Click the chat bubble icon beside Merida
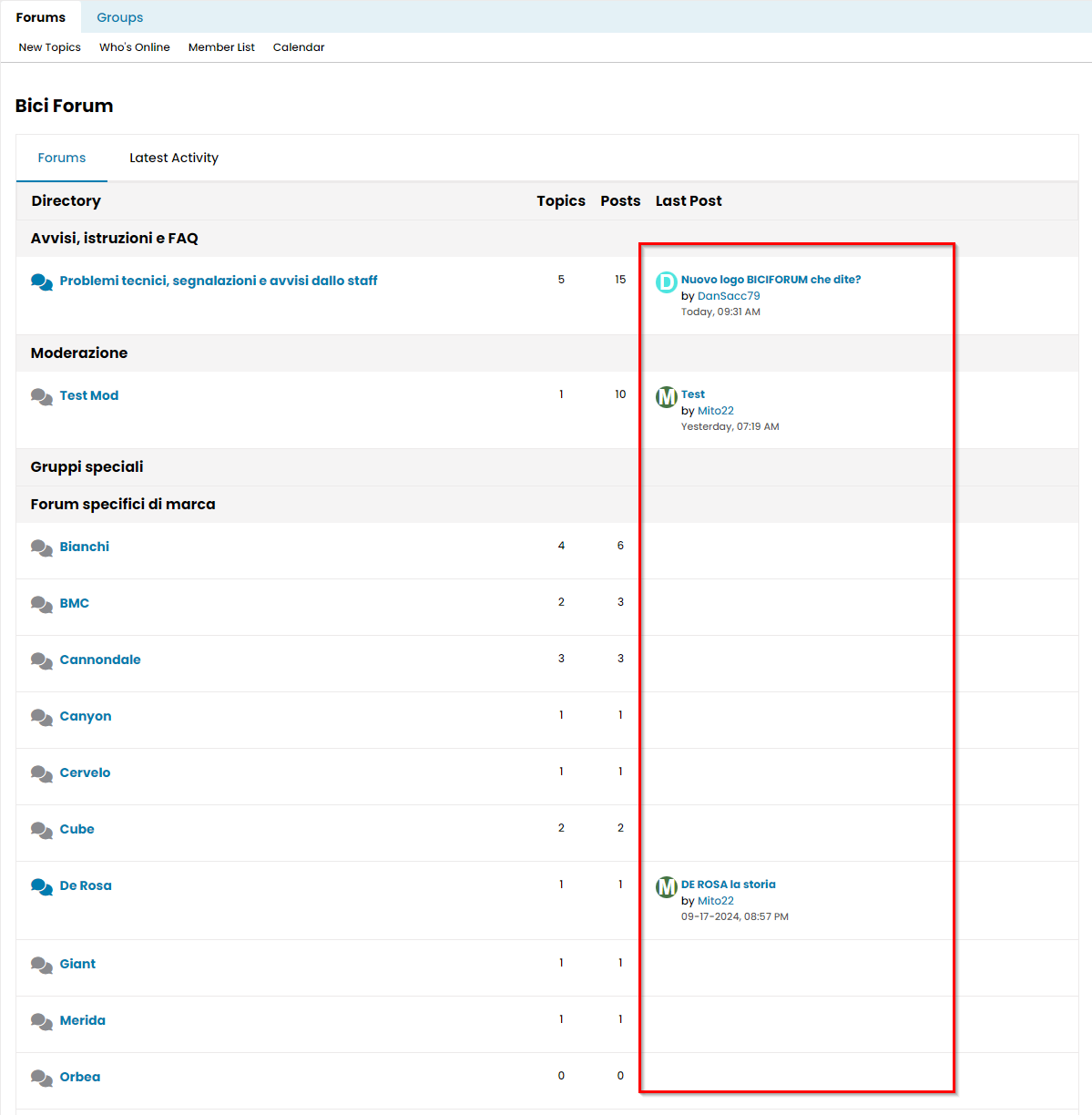Viewport: 1092px width, 1115px height. [x=41, y=1021]
